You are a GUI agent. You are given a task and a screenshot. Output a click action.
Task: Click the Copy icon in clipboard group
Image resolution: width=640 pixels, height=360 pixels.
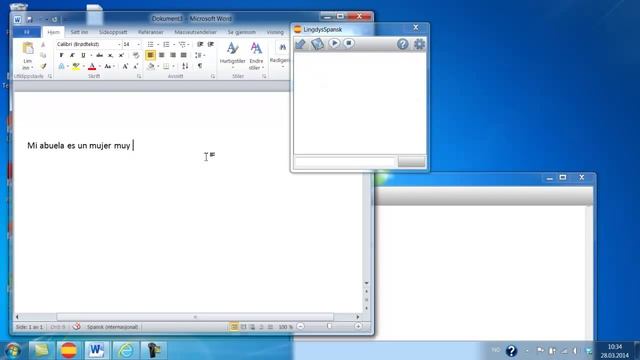pos(43,55)
